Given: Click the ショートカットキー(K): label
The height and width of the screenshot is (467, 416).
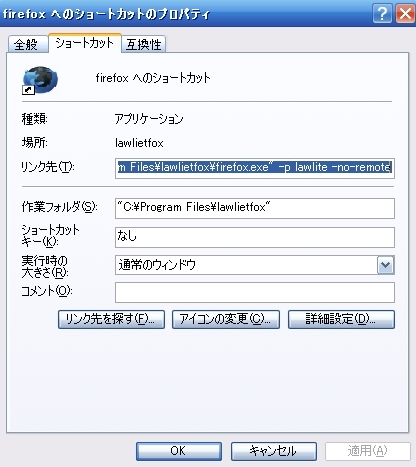Looking at the screenshot, I should [50, 235].
